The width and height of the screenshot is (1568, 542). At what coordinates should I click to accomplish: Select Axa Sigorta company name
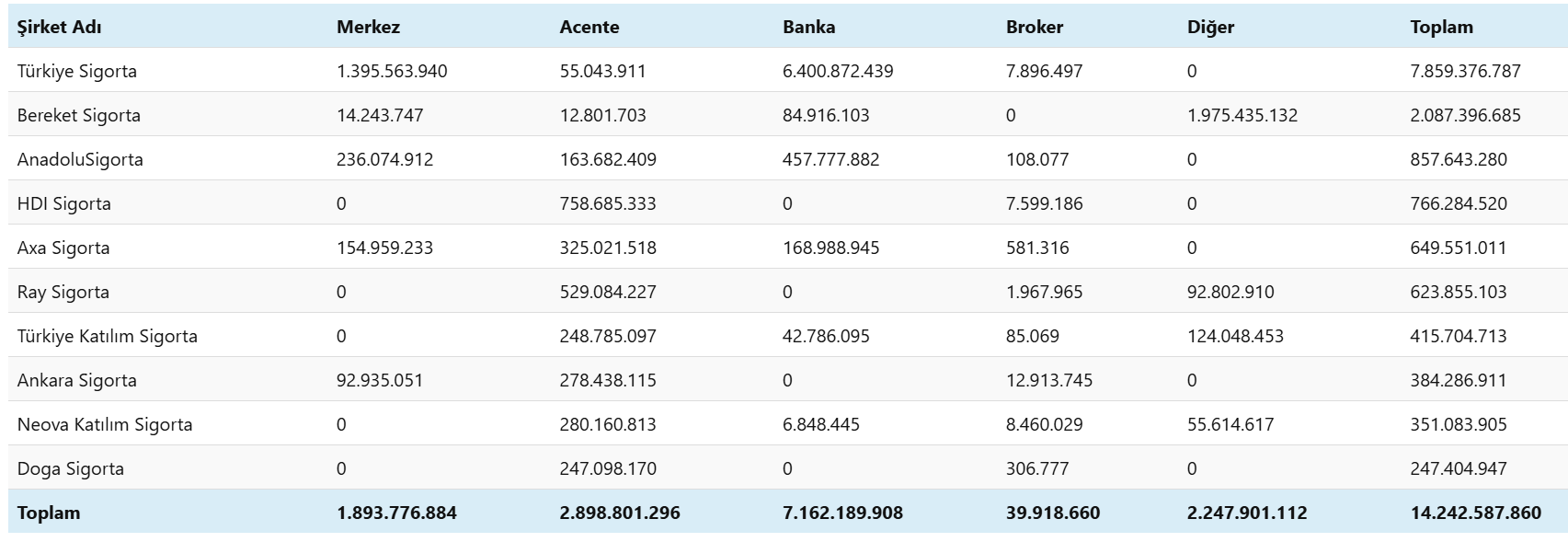(63, 248)
